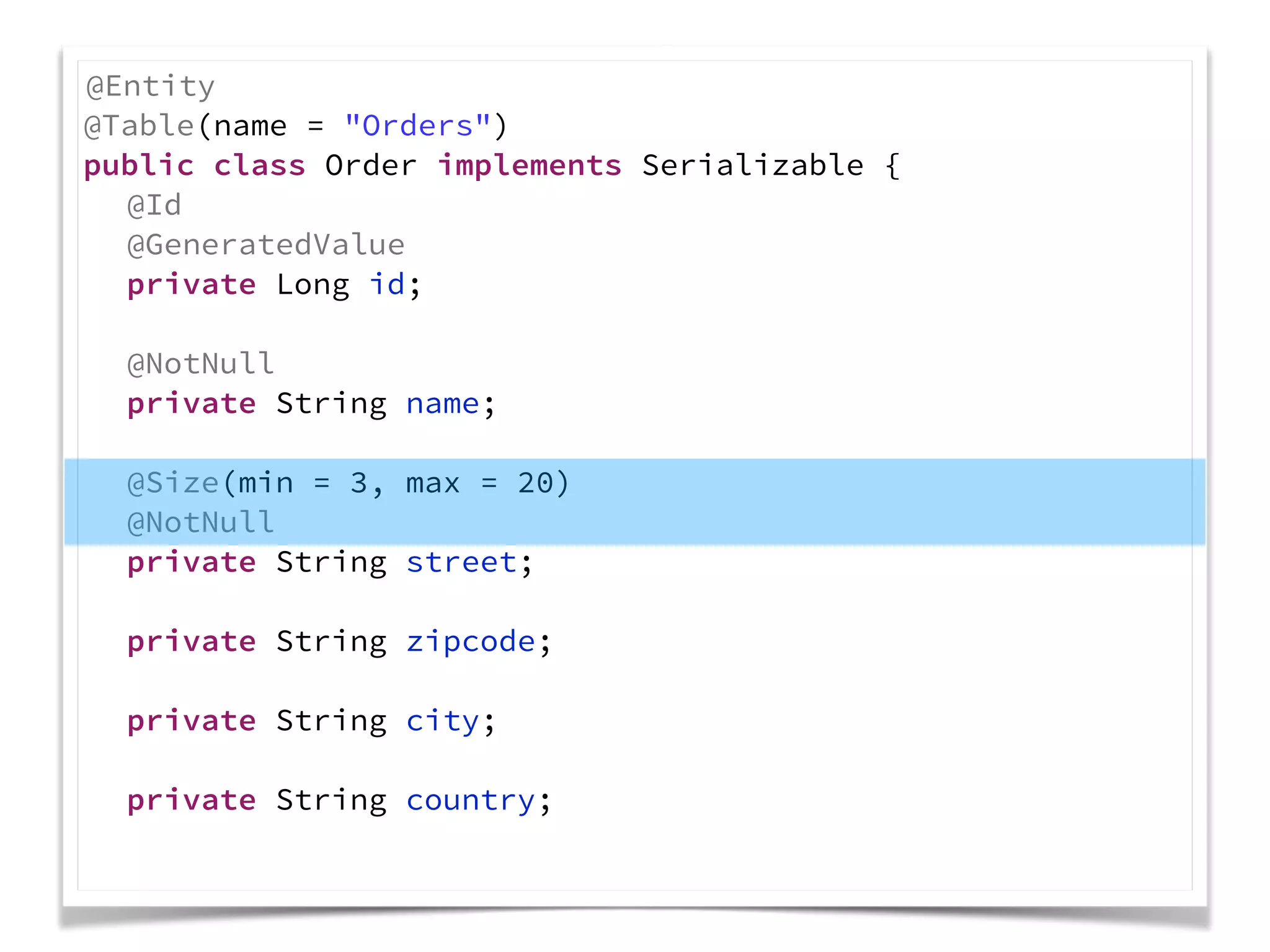Click the highlighted @Size annotation
Image resolution: width=1270 pixels, height=952 pixels.
(173, 483)
